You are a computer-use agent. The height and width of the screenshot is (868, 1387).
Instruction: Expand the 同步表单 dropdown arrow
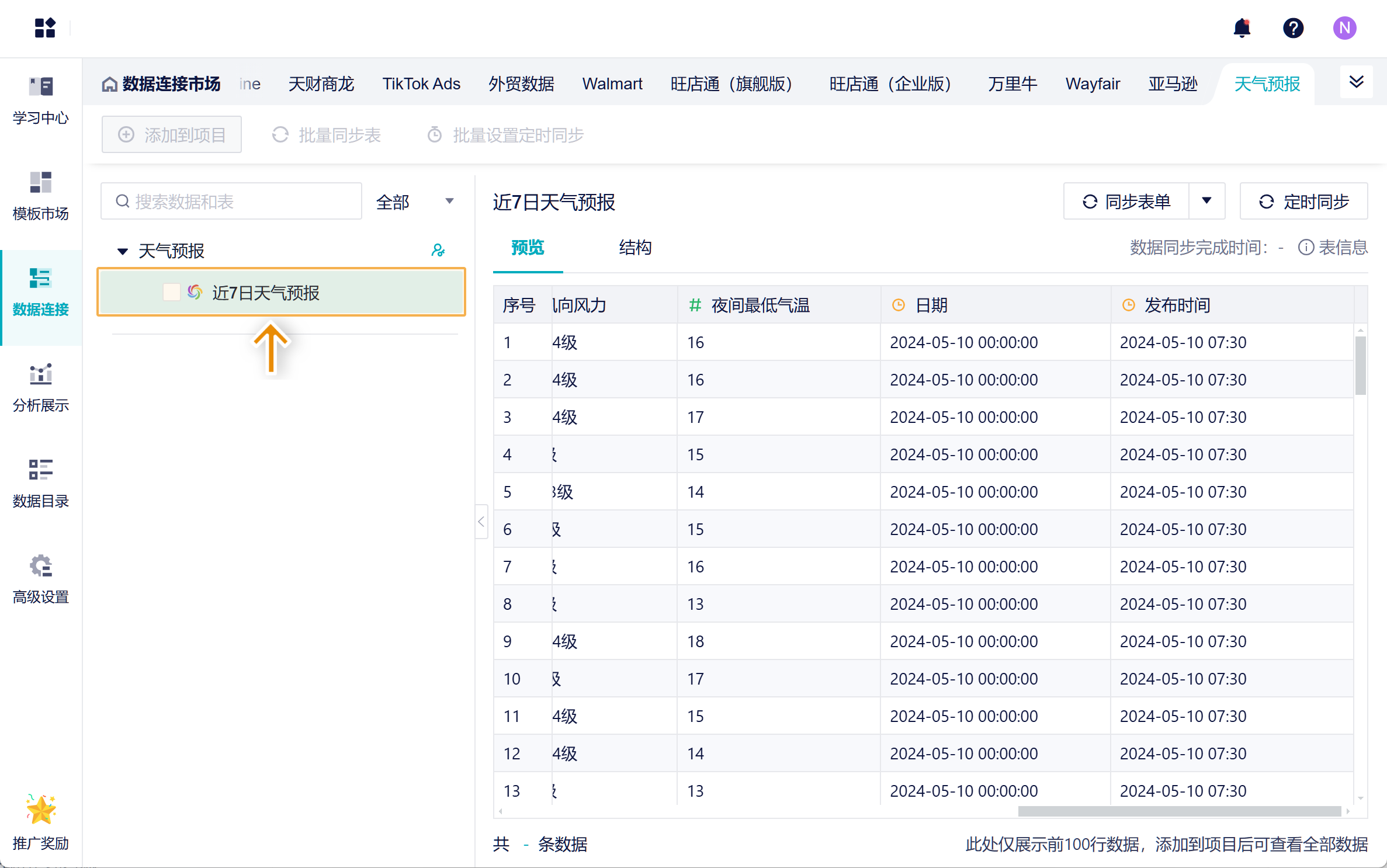pyautogui.click(x=1206, y=202)
